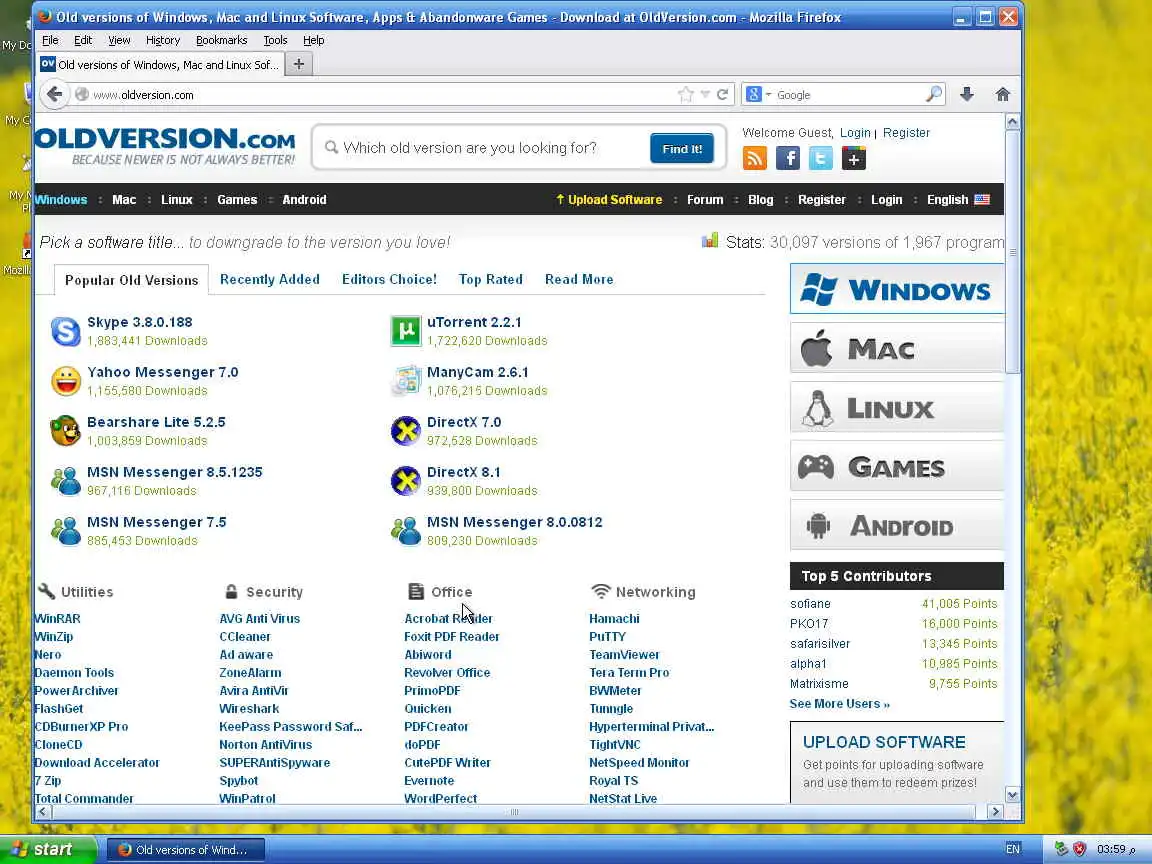Click the Games platform banner button
The width and height of the screenshot is (1152, 864).
coord(896,465)
